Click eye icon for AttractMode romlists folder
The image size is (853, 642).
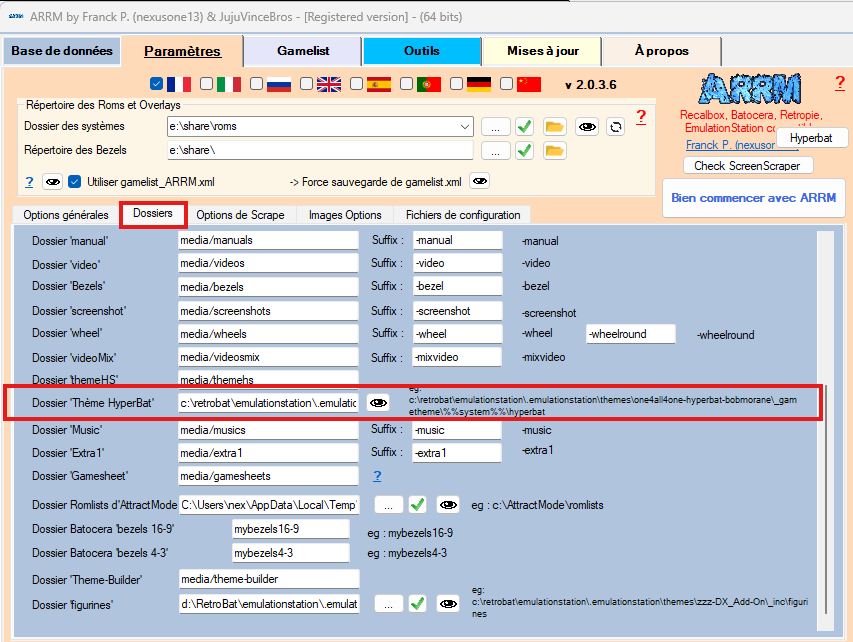click(448, 505)
